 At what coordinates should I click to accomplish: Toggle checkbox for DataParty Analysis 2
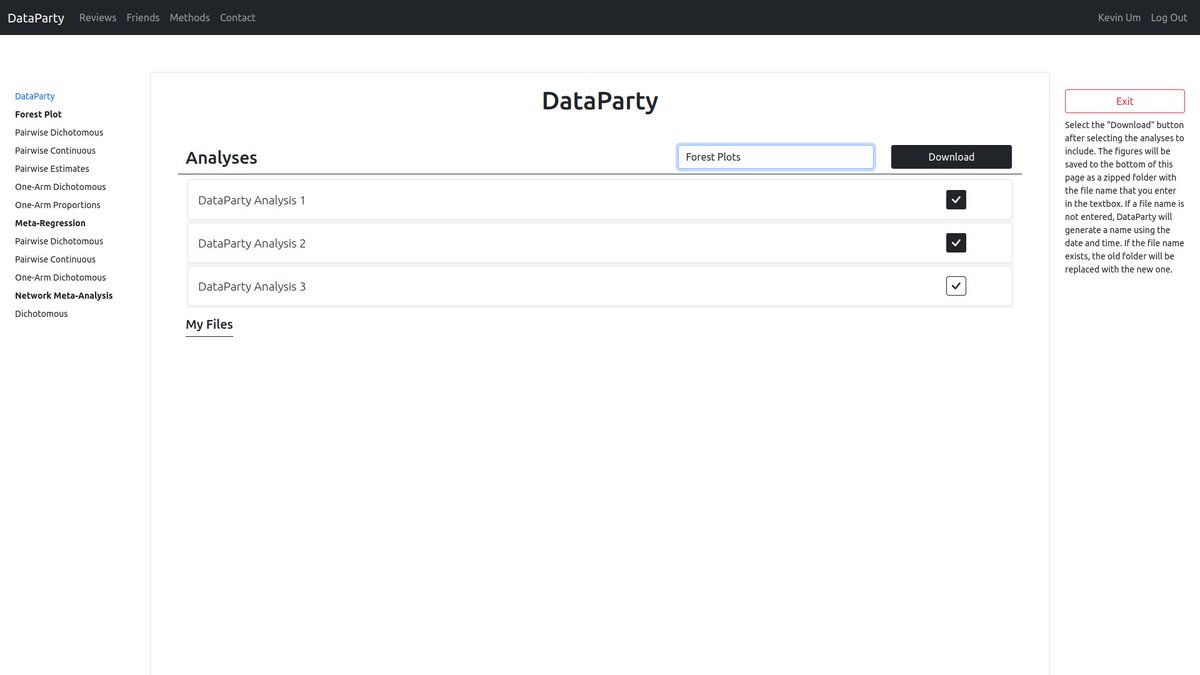tap(956, 243)
